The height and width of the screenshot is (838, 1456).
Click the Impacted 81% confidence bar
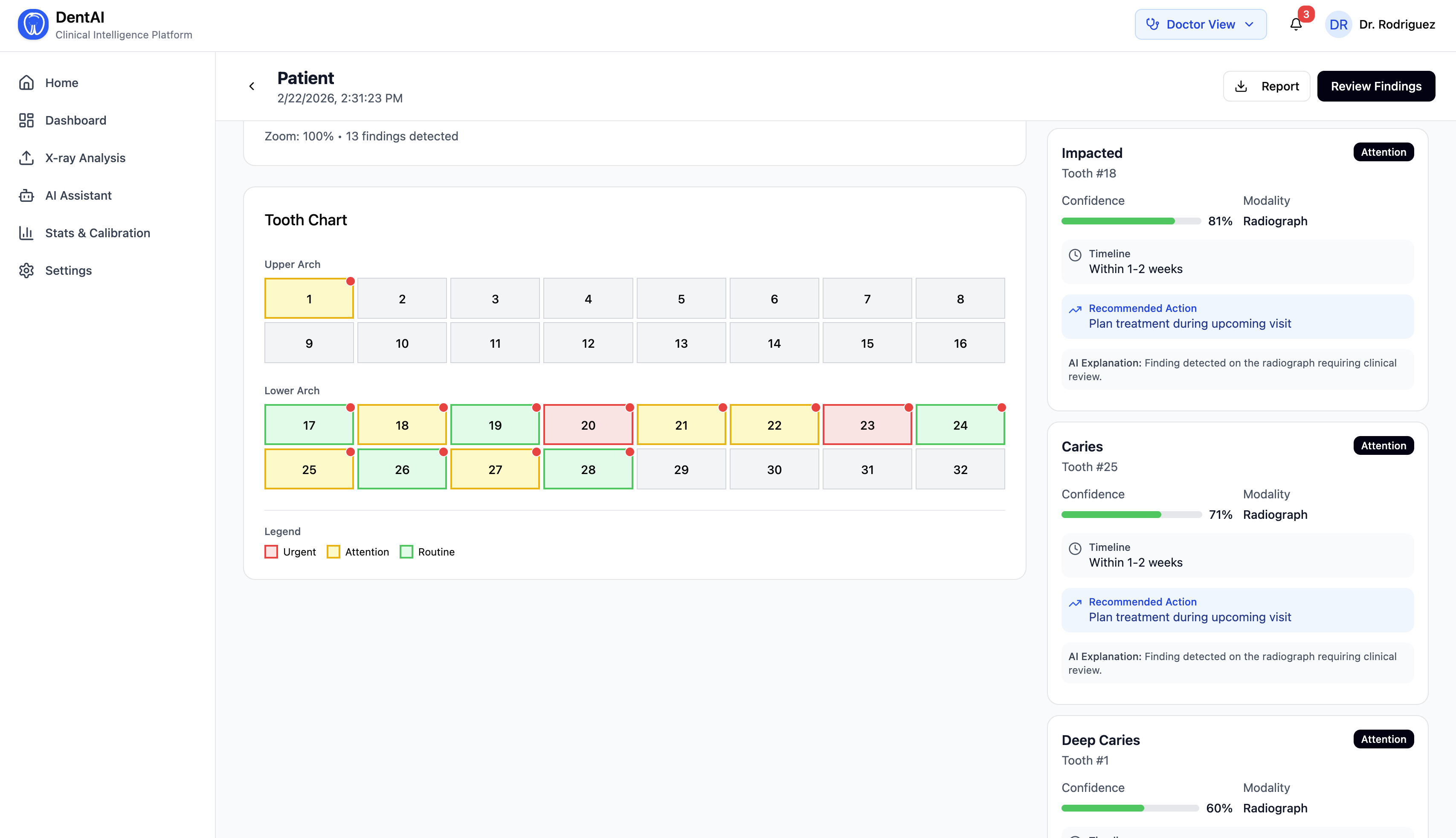(1131, 221)
